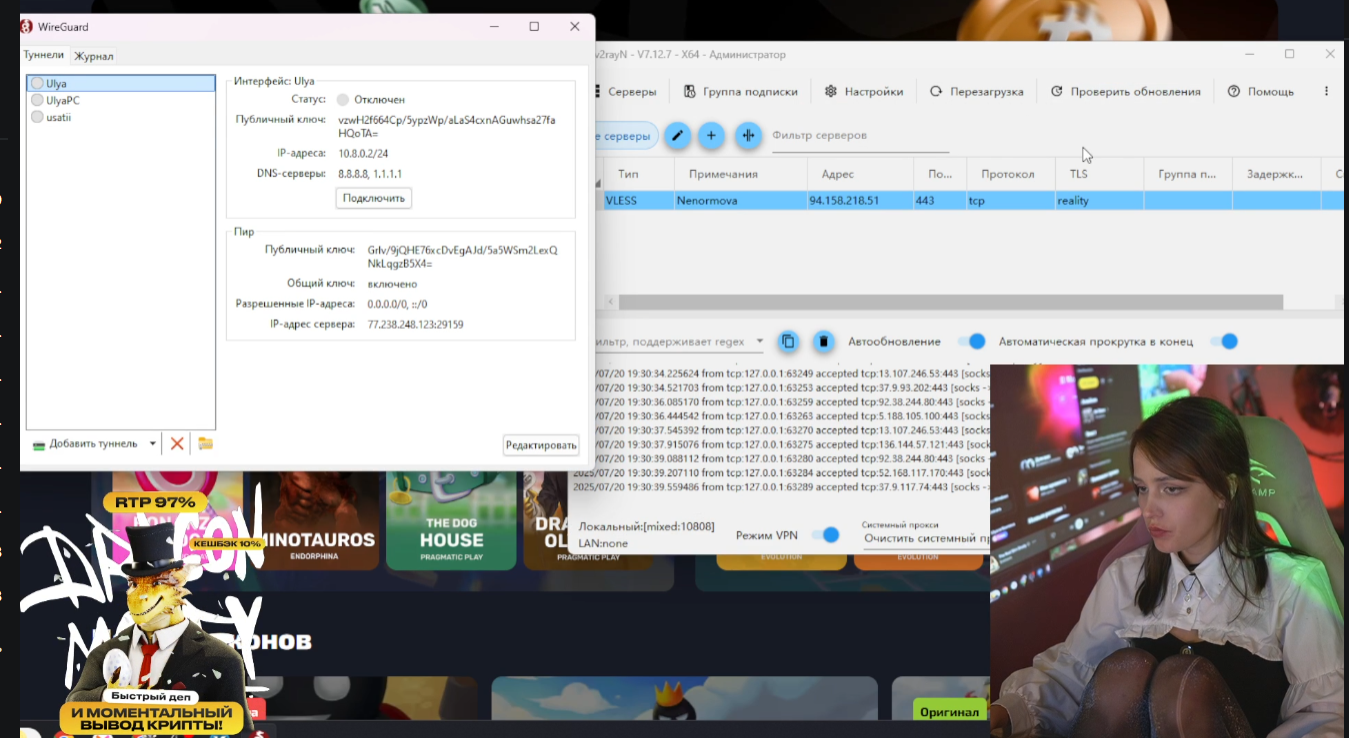The image size is (1349, 738).
Task: Open the Настройки menu in v2rayN
Action: (x=864, y=91)
